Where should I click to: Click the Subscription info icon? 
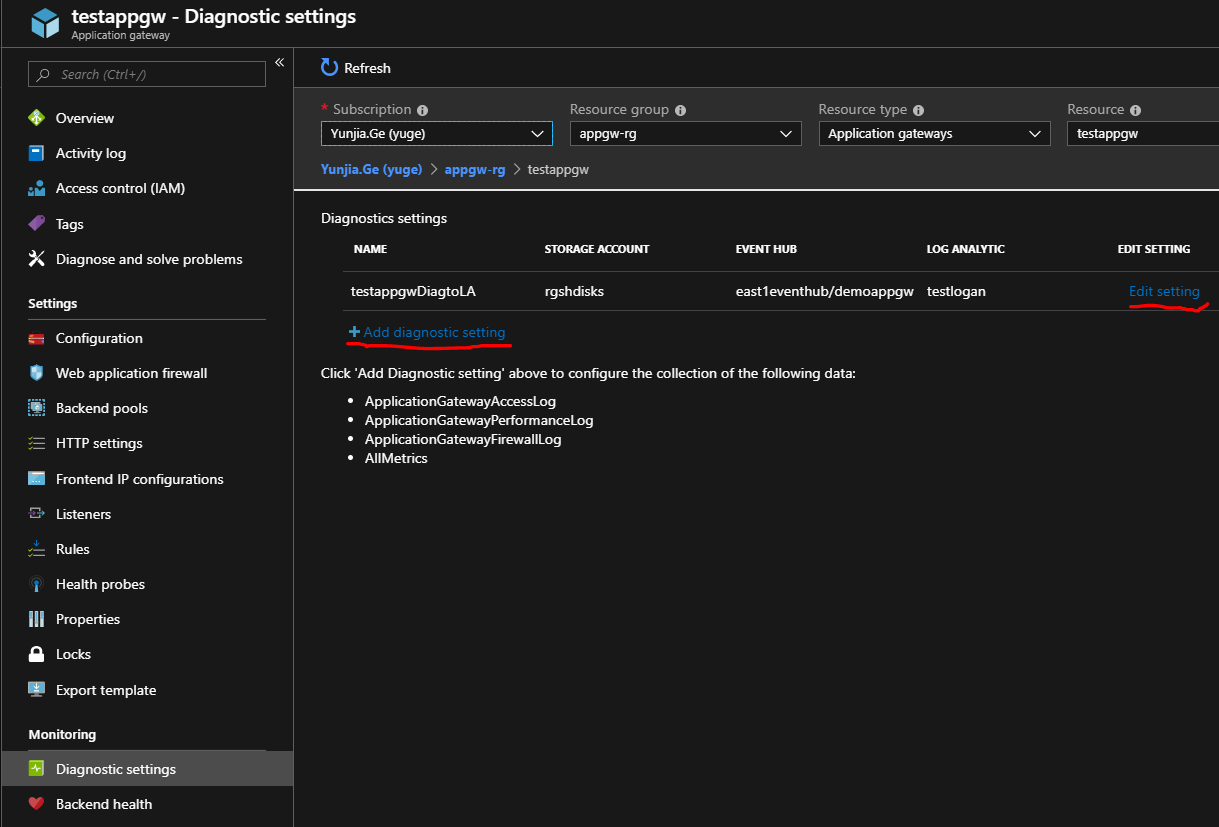point(422,110)
